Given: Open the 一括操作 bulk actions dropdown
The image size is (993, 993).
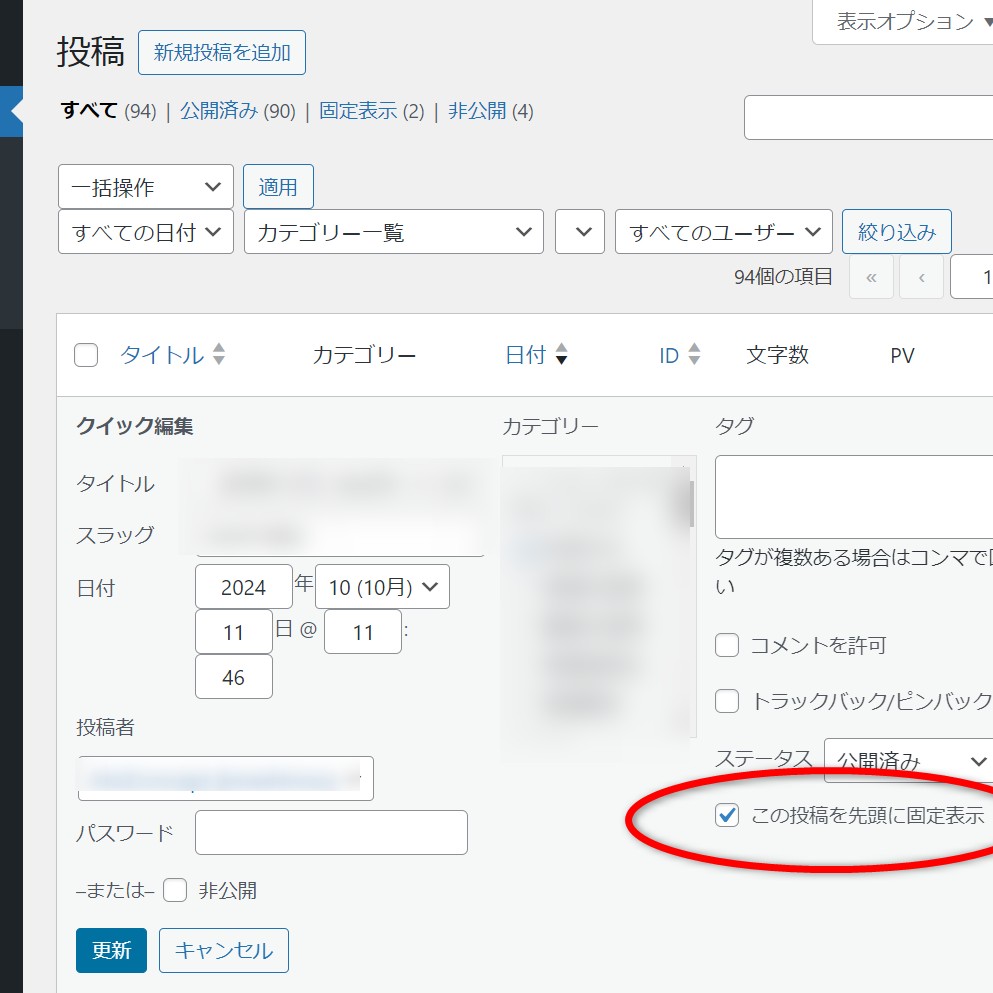Looking at the screenshot, I should pyautogui.click(x=146, y=187).
